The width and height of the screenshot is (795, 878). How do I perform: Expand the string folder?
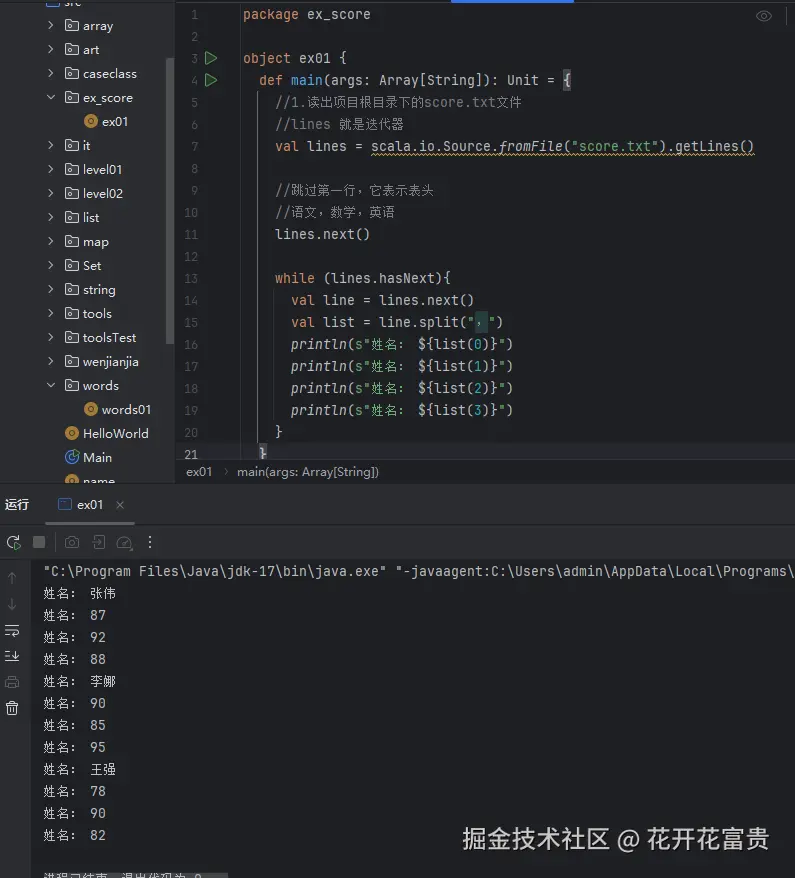51,289
